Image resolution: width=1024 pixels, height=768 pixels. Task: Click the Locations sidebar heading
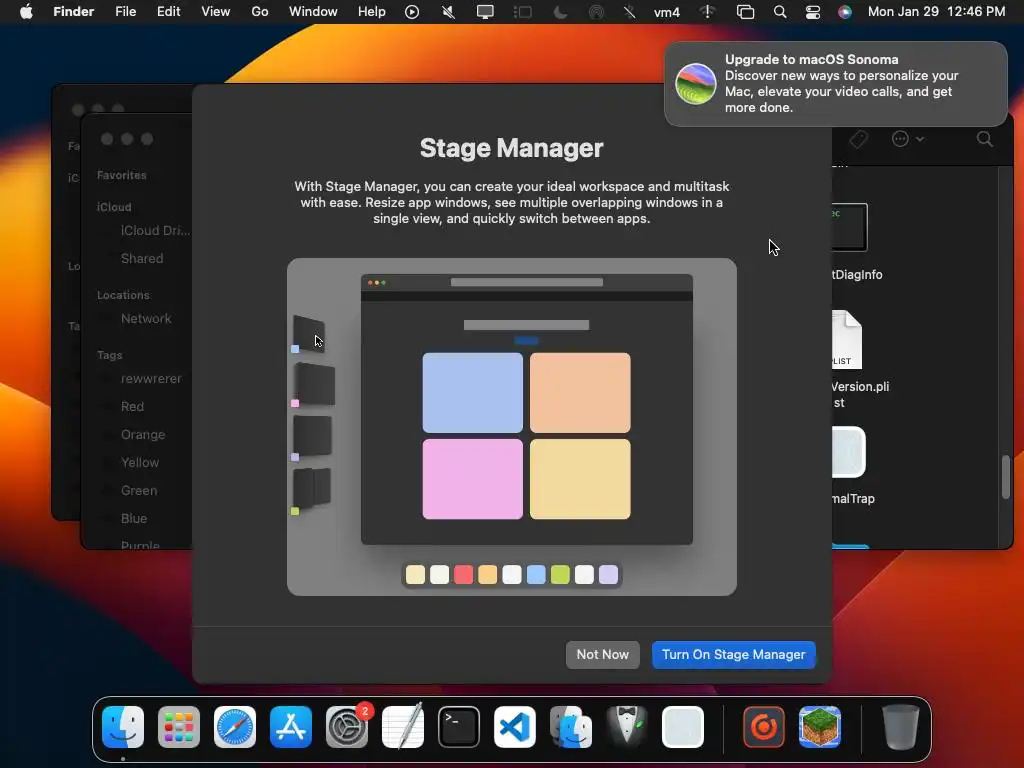123,295
